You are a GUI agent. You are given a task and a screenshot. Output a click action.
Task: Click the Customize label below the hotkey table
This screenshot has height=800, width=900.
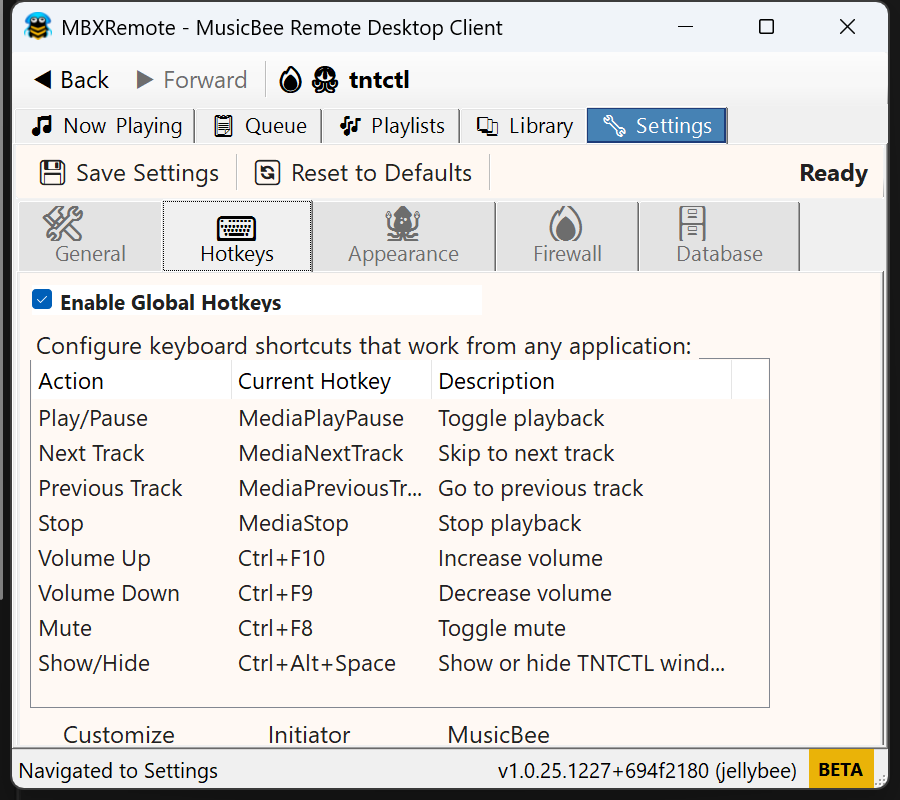[118, 735]
